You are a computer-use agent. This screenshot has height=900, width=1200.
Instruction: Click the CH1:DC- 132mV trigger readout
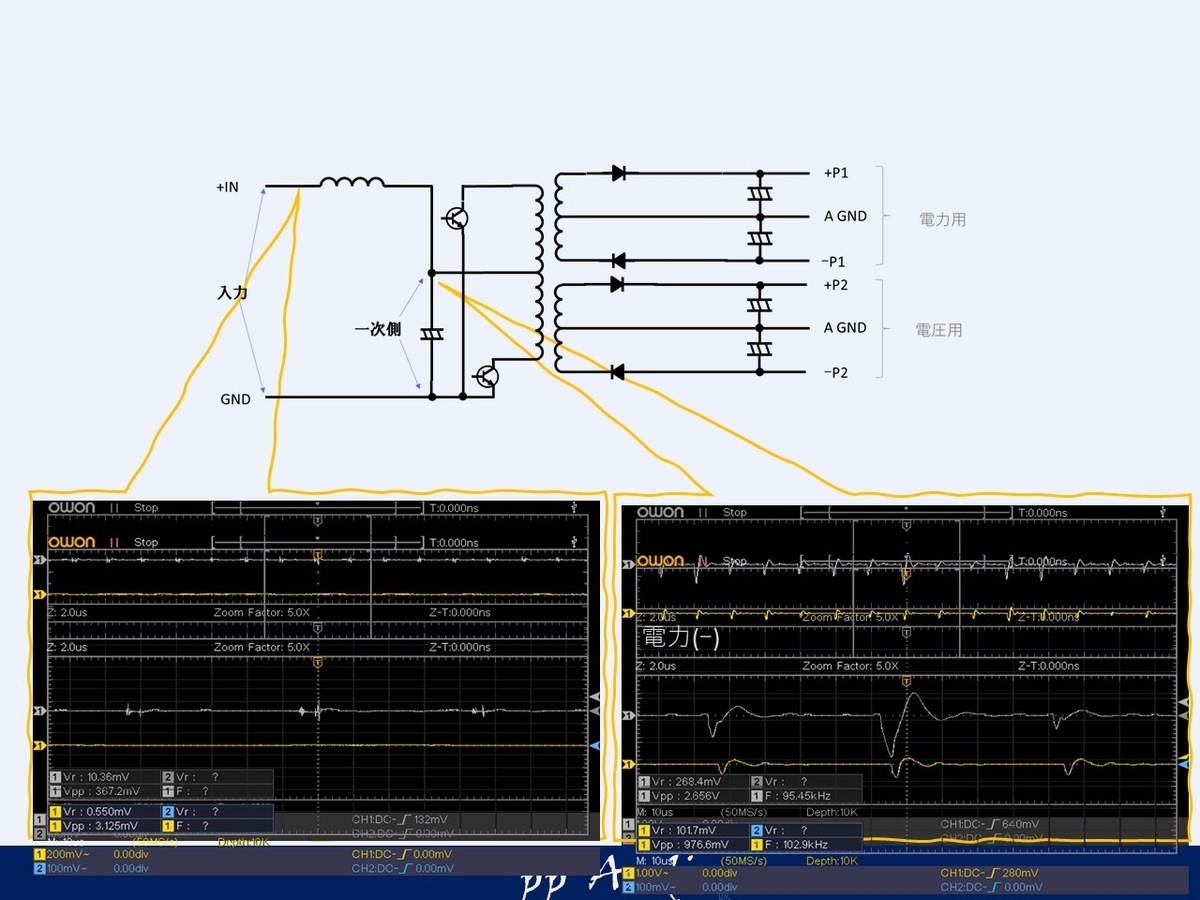(400, 819)
